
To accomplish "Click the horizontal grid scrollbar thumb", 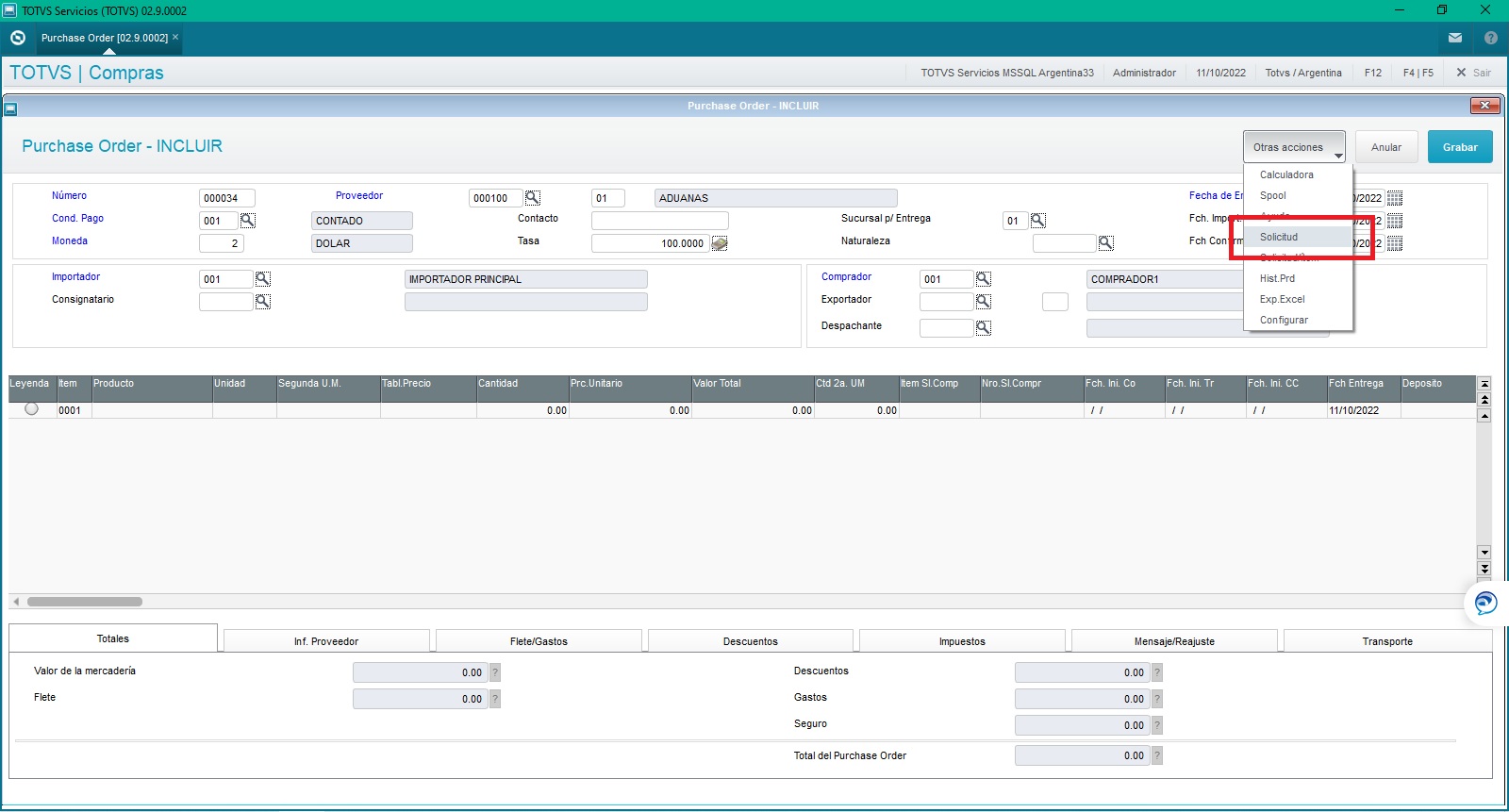I will point(85,602).
